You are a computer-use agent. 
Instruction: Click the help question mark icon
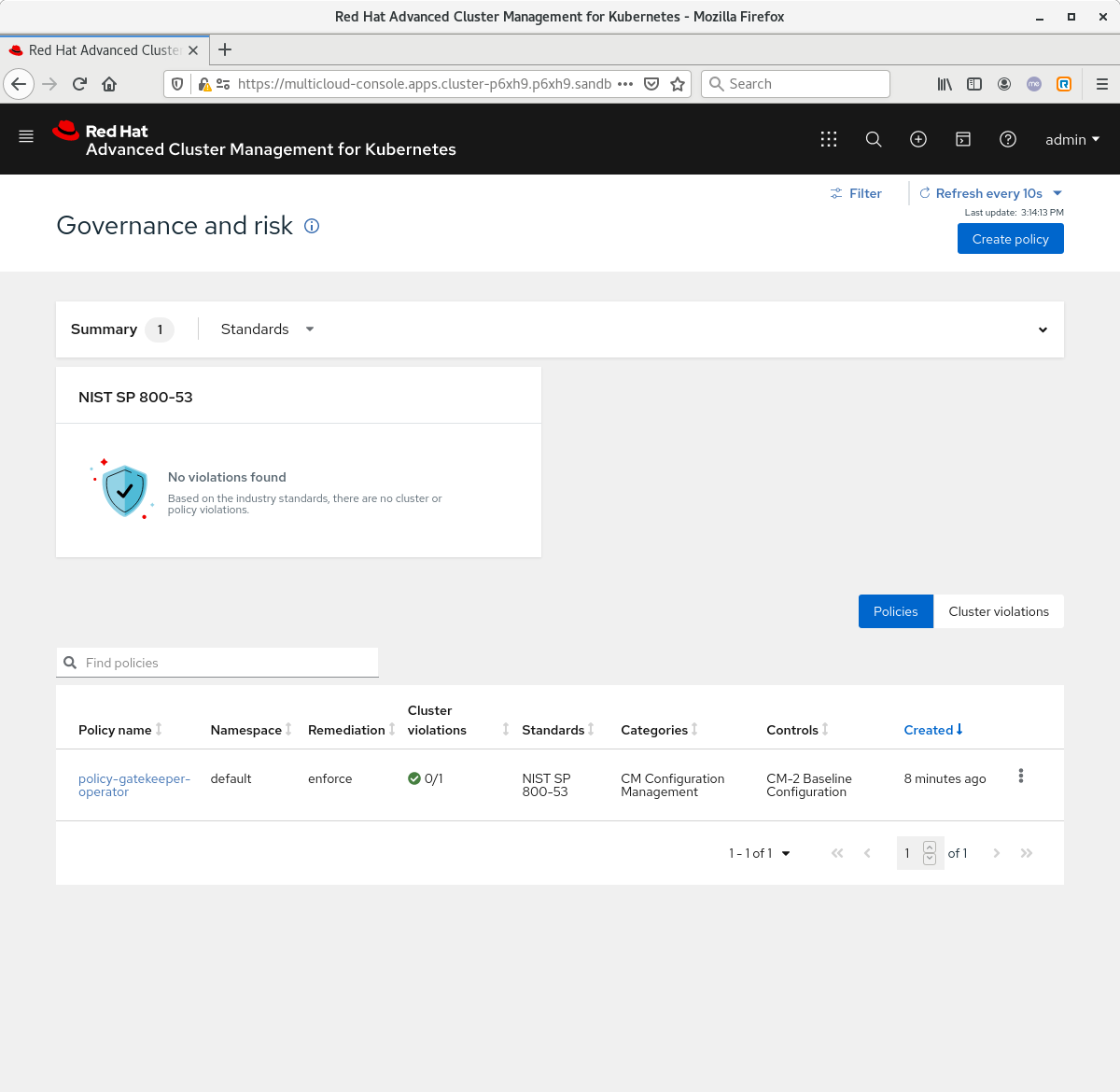[x=1008, y=139]
